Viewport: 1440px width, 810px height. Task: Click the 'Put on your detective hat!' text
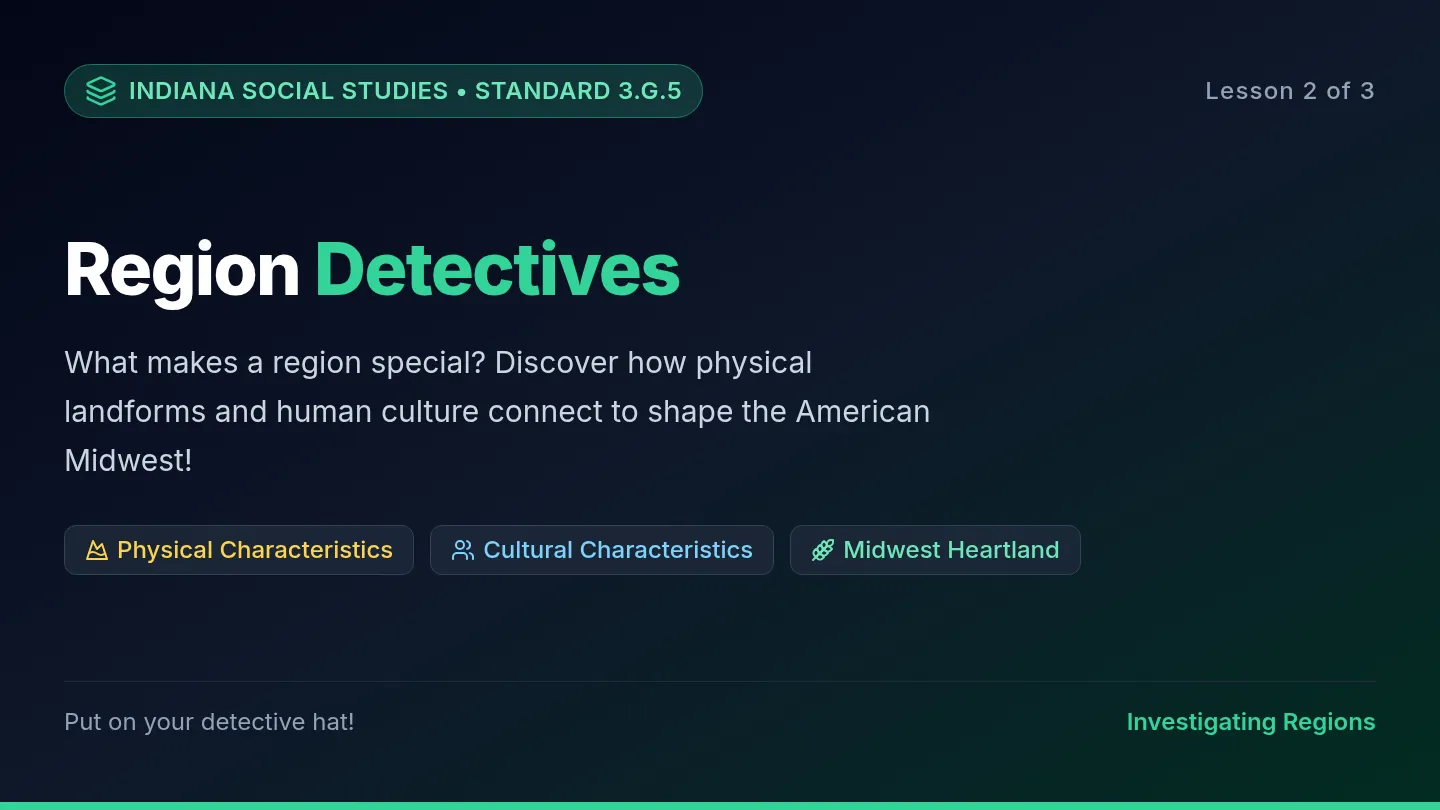coord(209,722)
